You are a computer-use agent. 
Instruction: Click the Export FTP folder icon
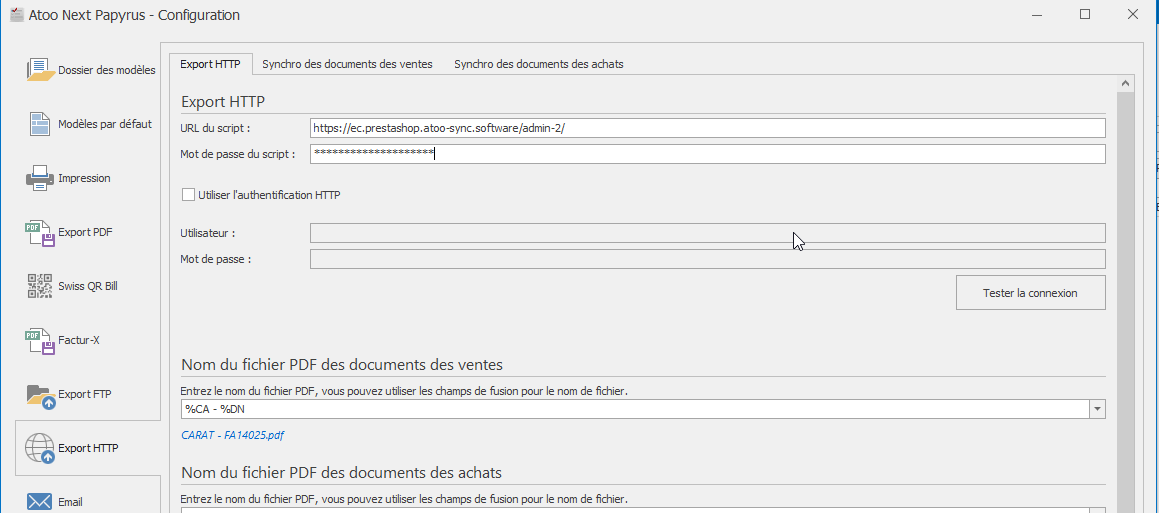click(x=40, y=394)
